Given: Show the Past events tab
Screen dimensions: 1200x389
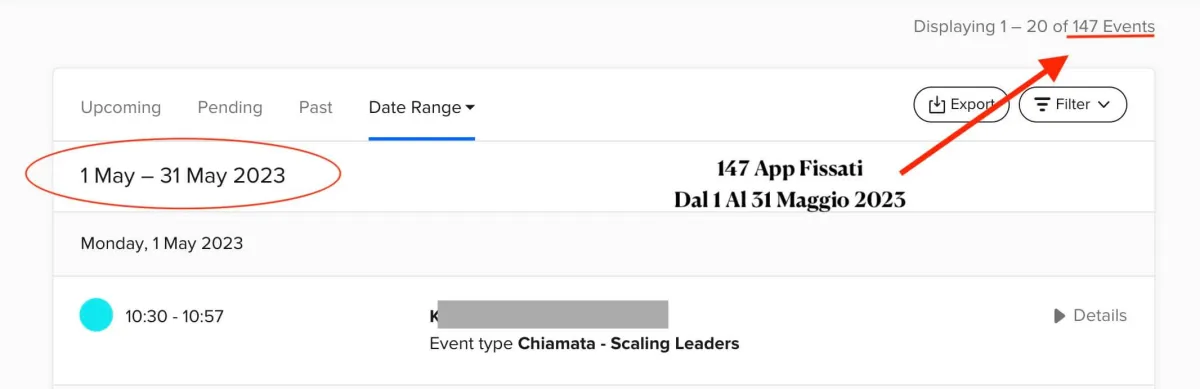Looking at the screenshot, I should (x=316, y=107).
